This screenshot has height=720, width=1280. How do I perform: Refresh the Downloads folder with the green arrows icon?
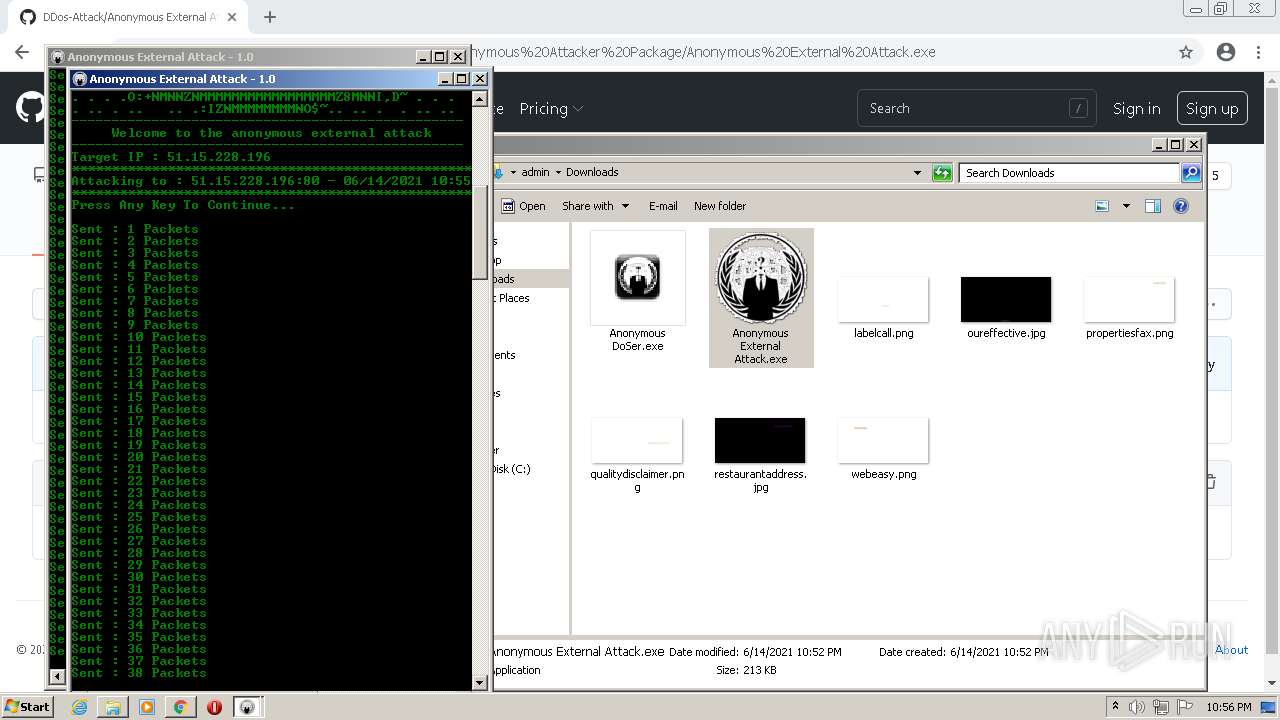[x=942, y=173]
